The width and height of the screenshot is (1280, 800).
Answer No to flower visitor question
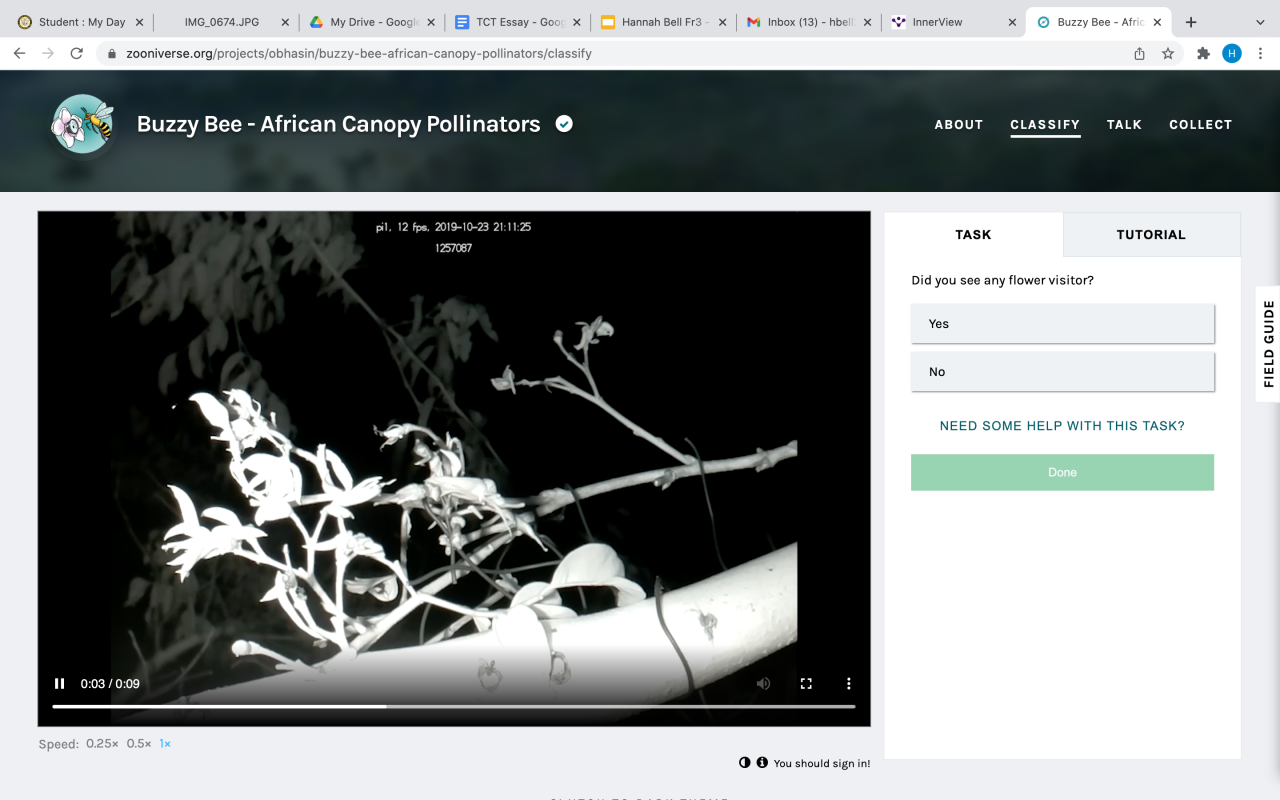click(1063, 372)
